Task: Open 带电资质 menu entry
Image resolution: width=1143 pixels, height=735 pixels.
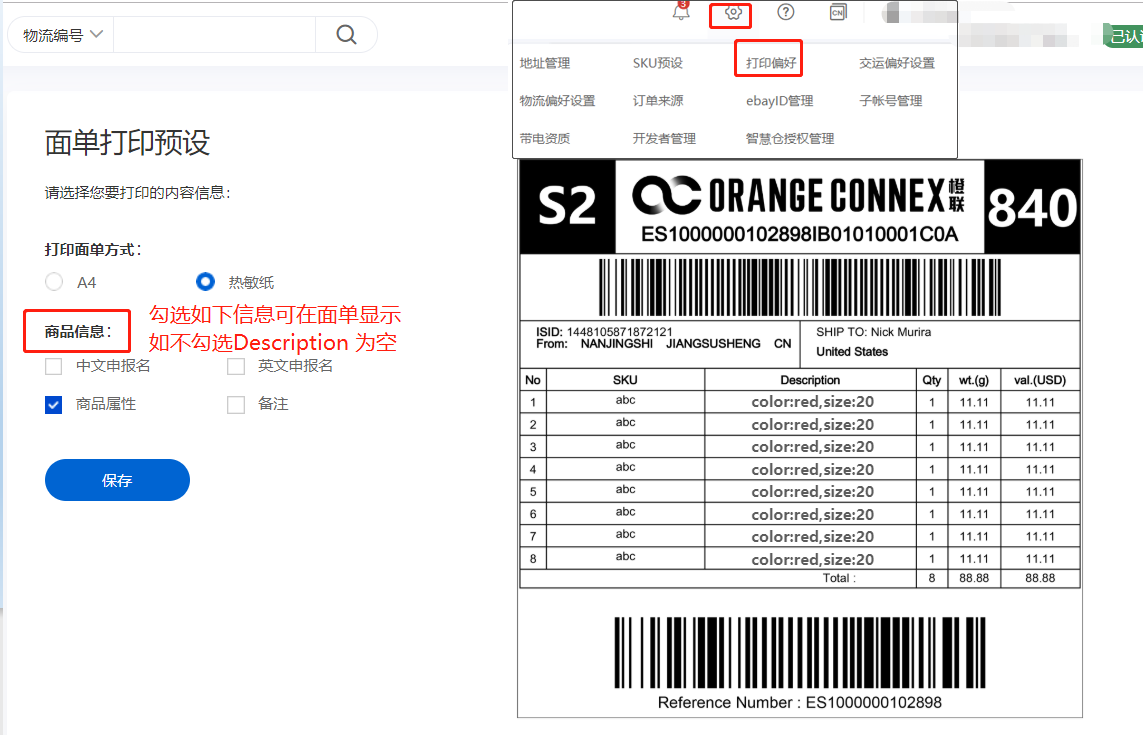Action: coord(545,139)
